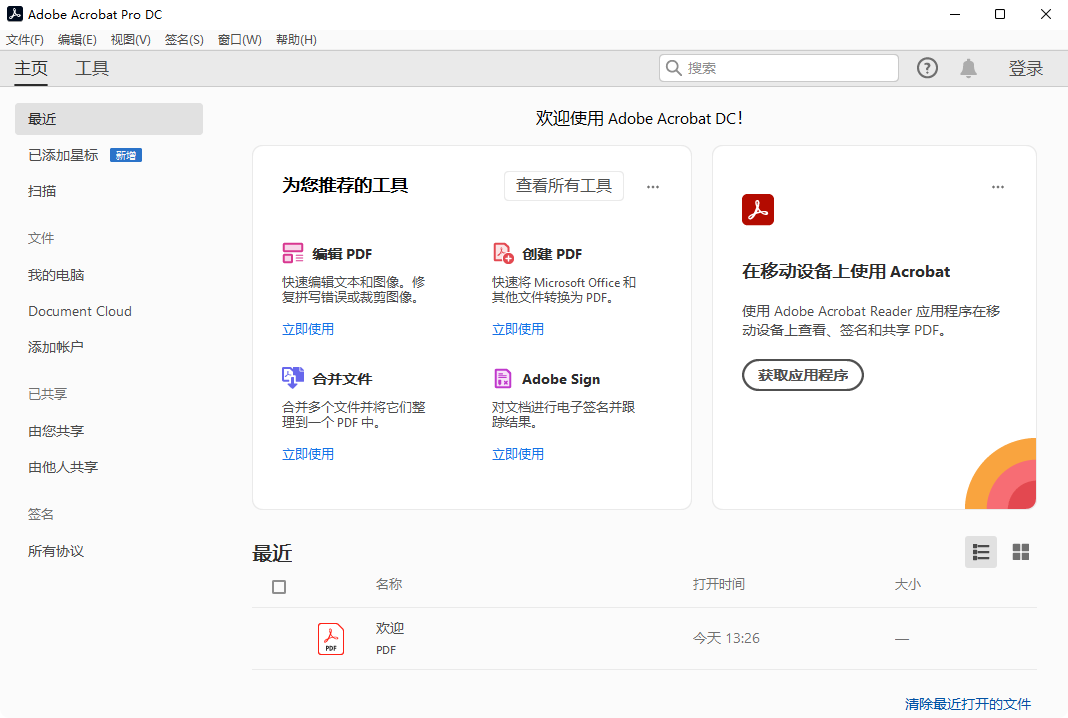Click the Combine Files (合并文件) icon
1068x718 pixels.
click(x=293, y=377)
